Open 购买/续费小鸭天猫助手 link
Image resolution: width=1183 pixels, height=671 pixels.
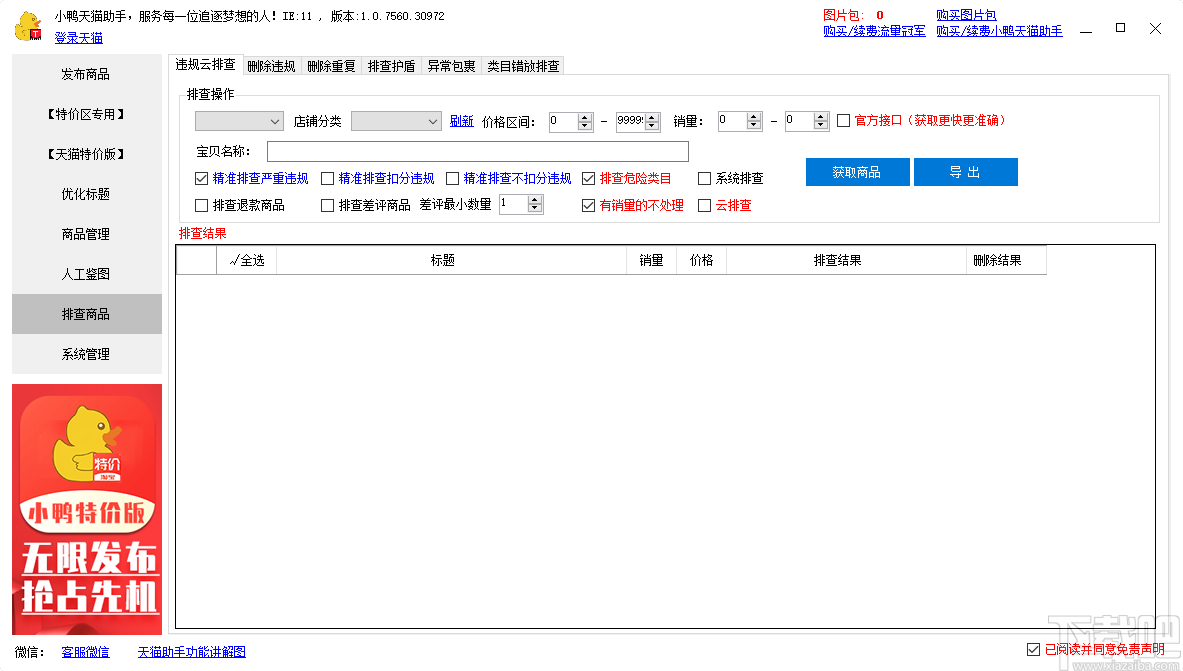tap(1000, 31)
